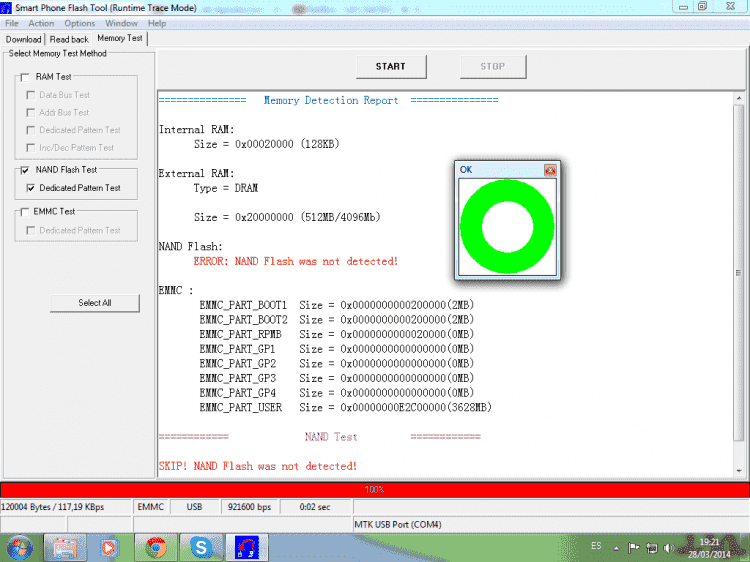Launch the media player taskbar icon
Screen dimensions: 750x562
pyautogui.click(x=109, y=548)
